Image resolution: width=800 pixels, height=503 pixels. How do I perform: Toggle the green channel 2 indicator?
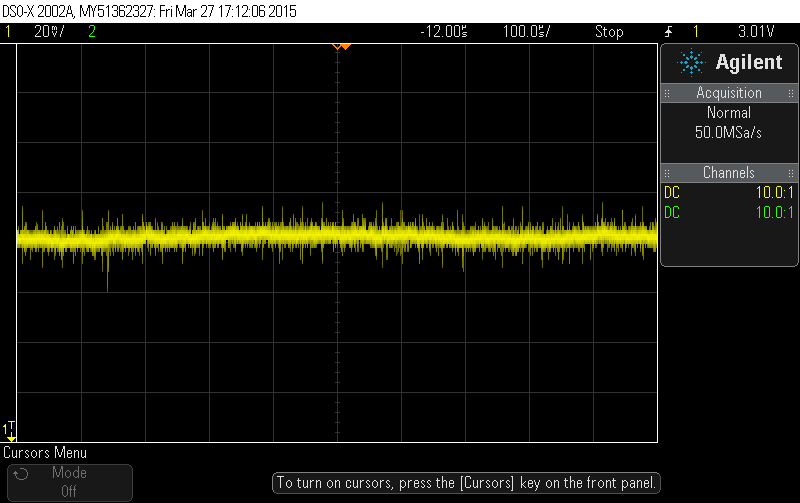click(x=92, y=32)
